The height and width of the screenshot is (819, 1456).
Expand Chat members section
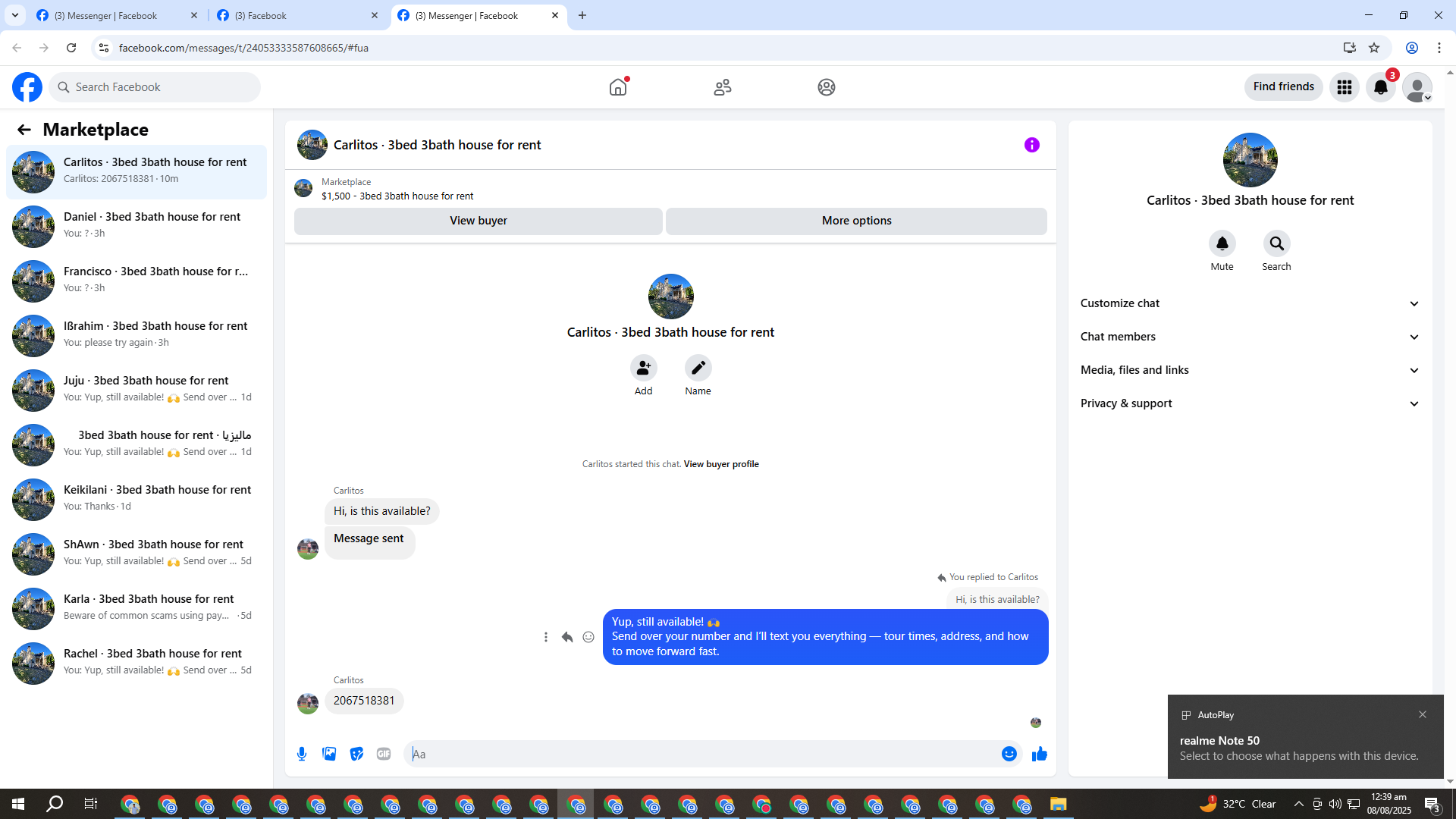pos(1249,337)
